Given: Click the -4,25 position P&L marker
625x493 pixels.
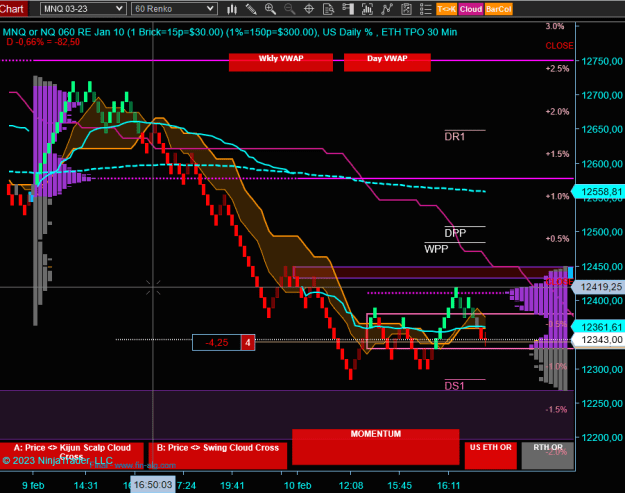Looking at the screenshot, I should 217,342.
